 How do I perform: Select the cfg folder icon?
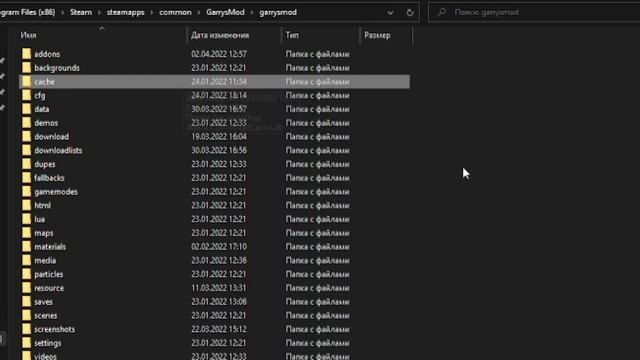[27, 96]
